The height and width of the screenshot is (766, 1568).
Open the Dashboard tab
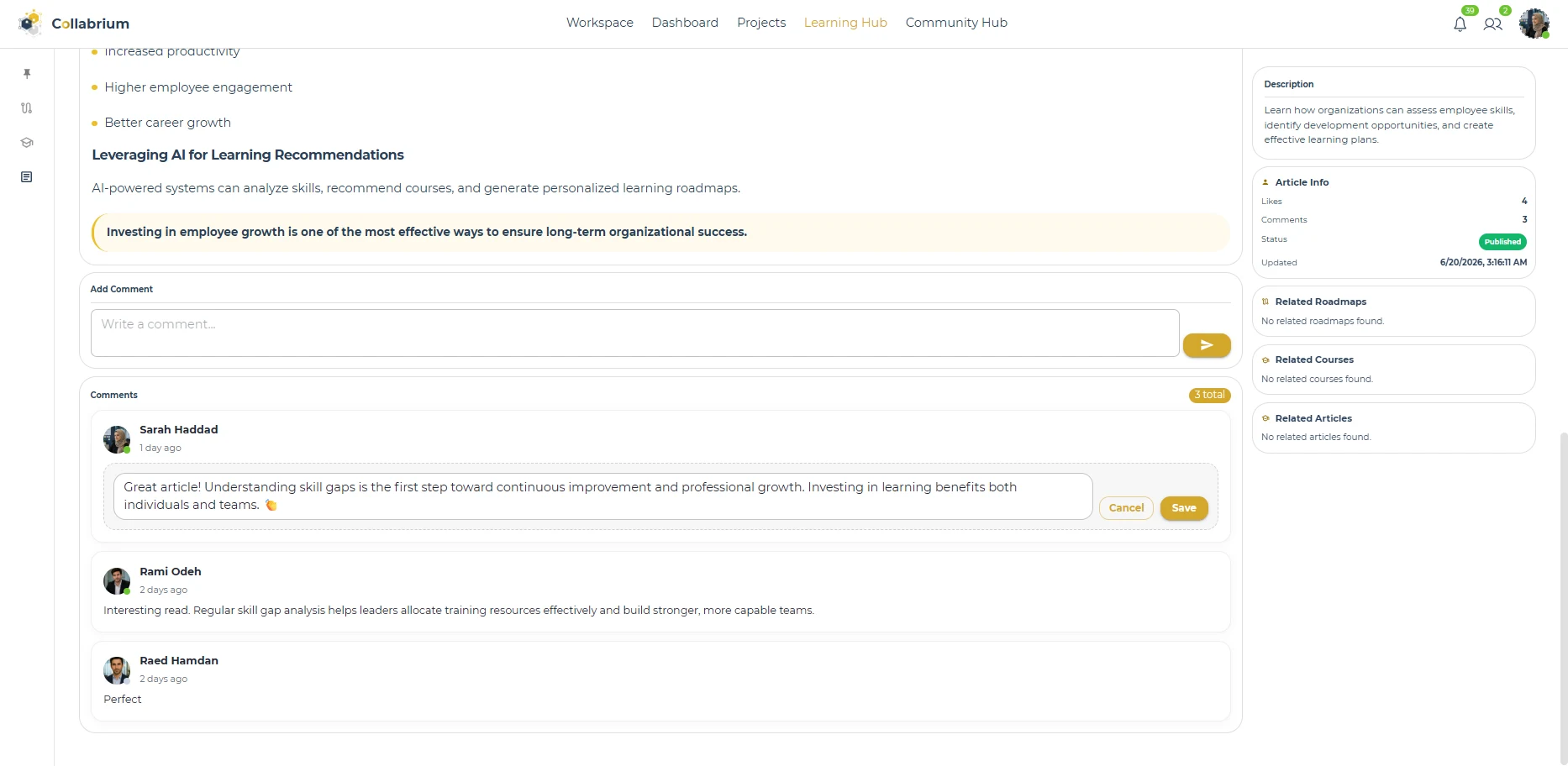tap(685, 23)
